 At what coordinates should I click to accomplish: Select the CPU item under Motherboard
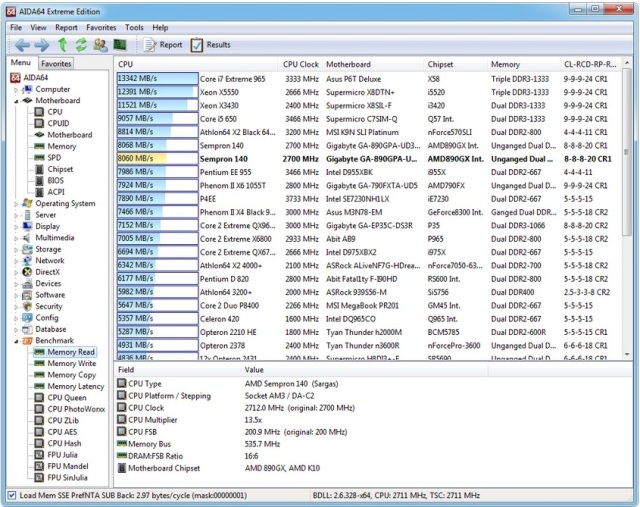click(49, 112)
